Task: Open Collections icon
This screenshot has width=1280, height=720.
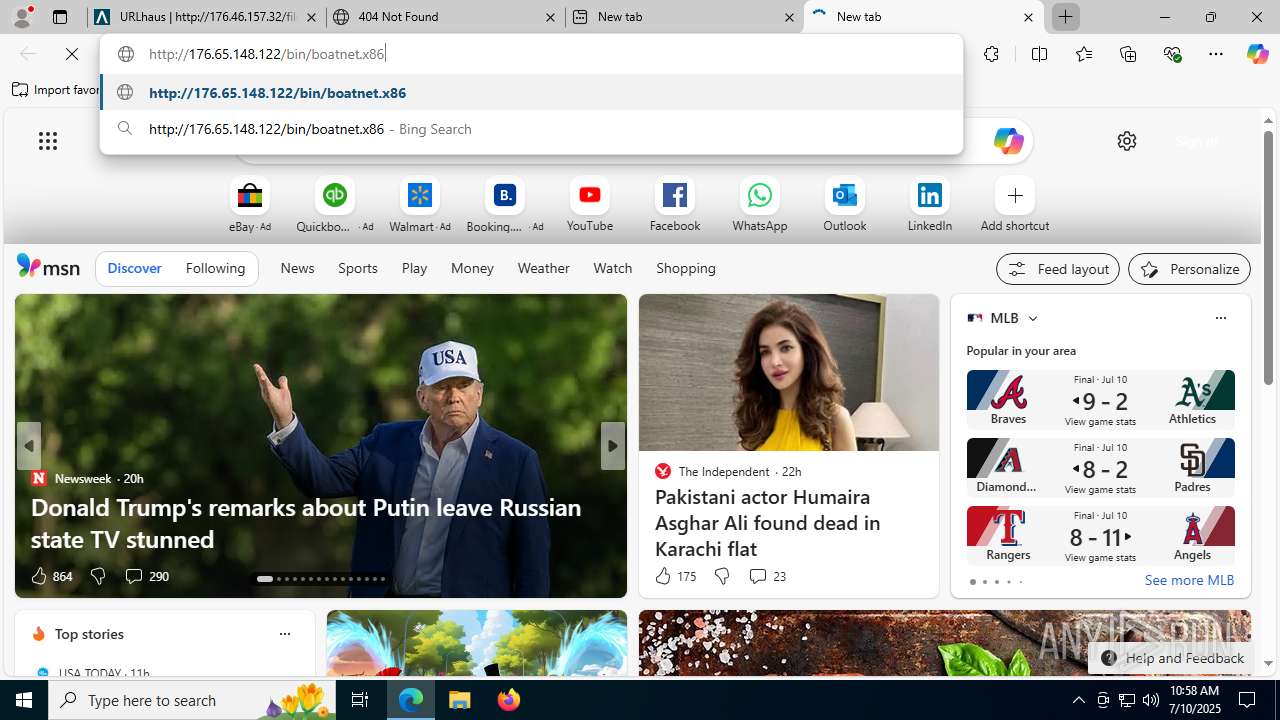Action: point(1128,54)
